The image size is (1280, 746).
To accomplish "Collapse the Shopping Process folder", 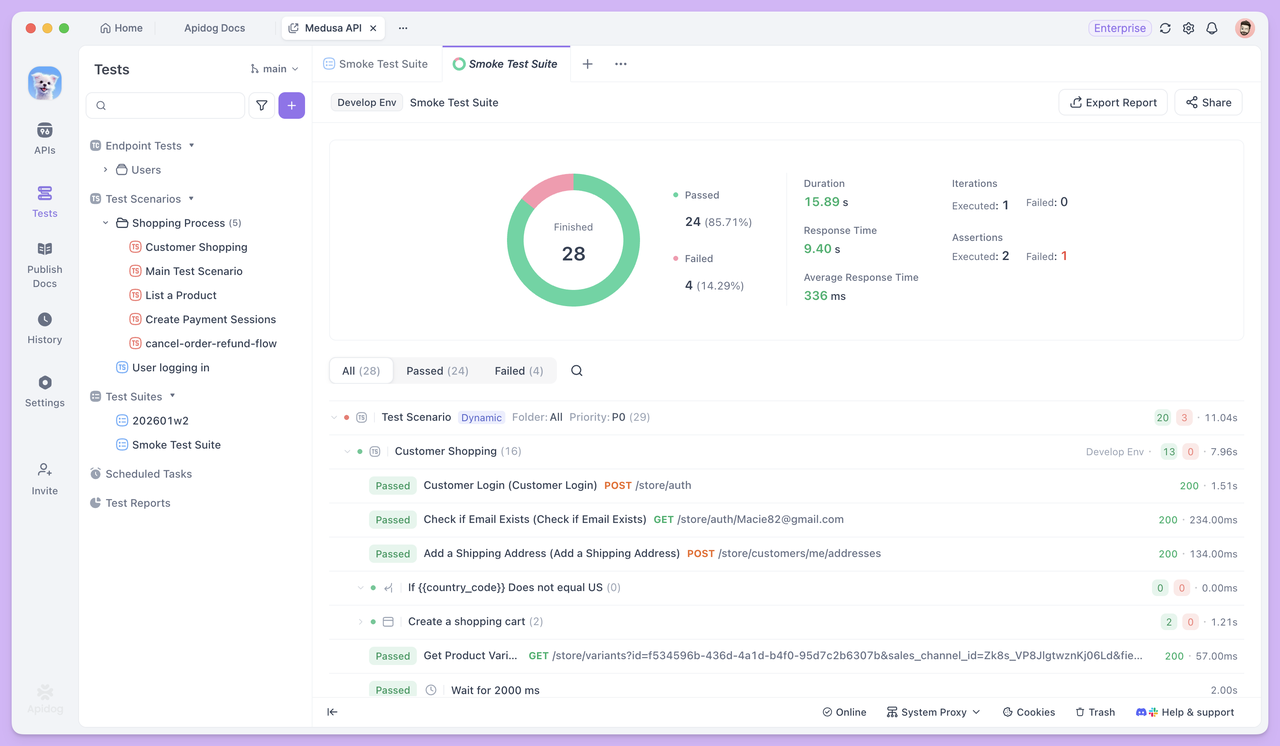I will 105,222.
